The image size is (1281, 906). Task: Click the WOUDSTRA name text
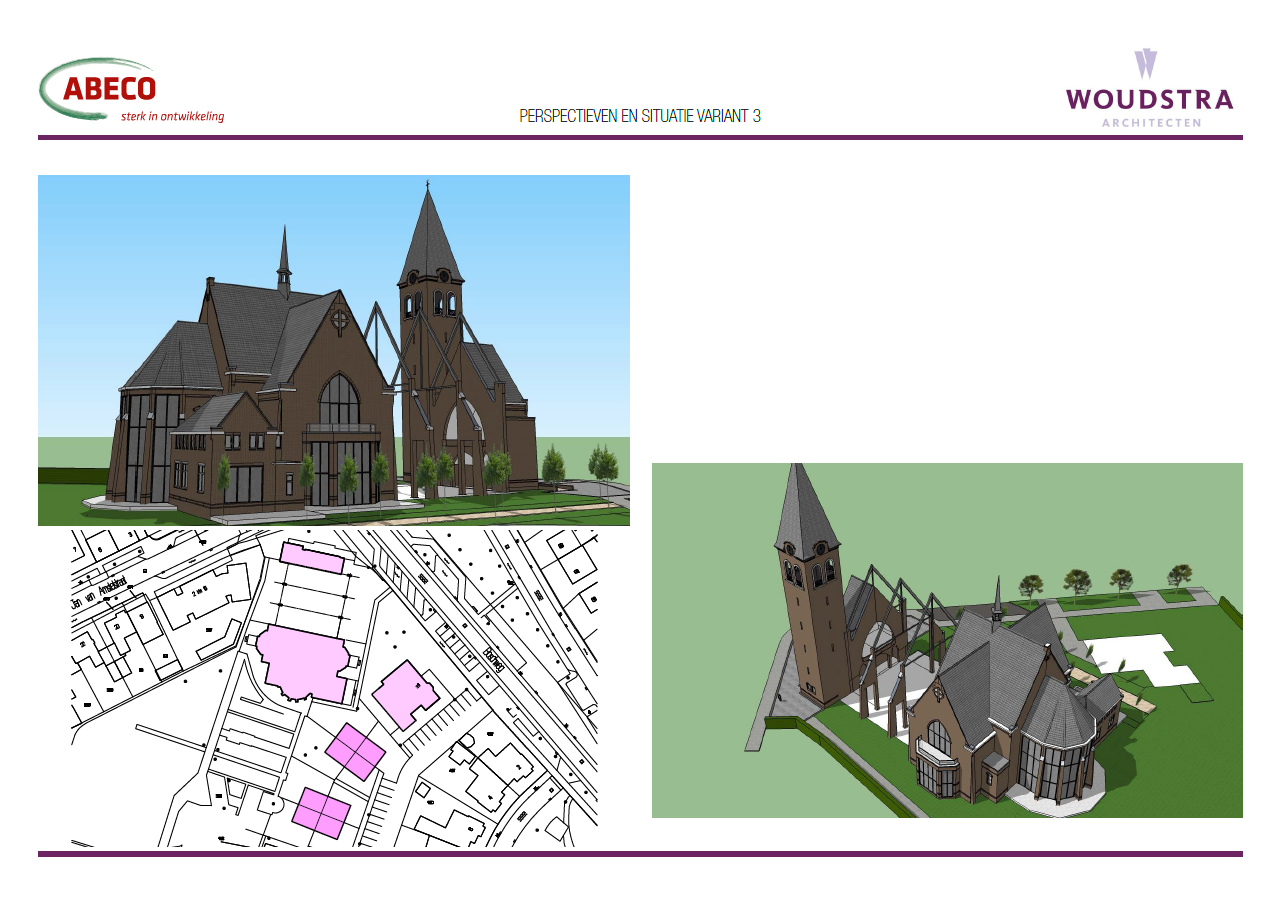(1149, 100)
